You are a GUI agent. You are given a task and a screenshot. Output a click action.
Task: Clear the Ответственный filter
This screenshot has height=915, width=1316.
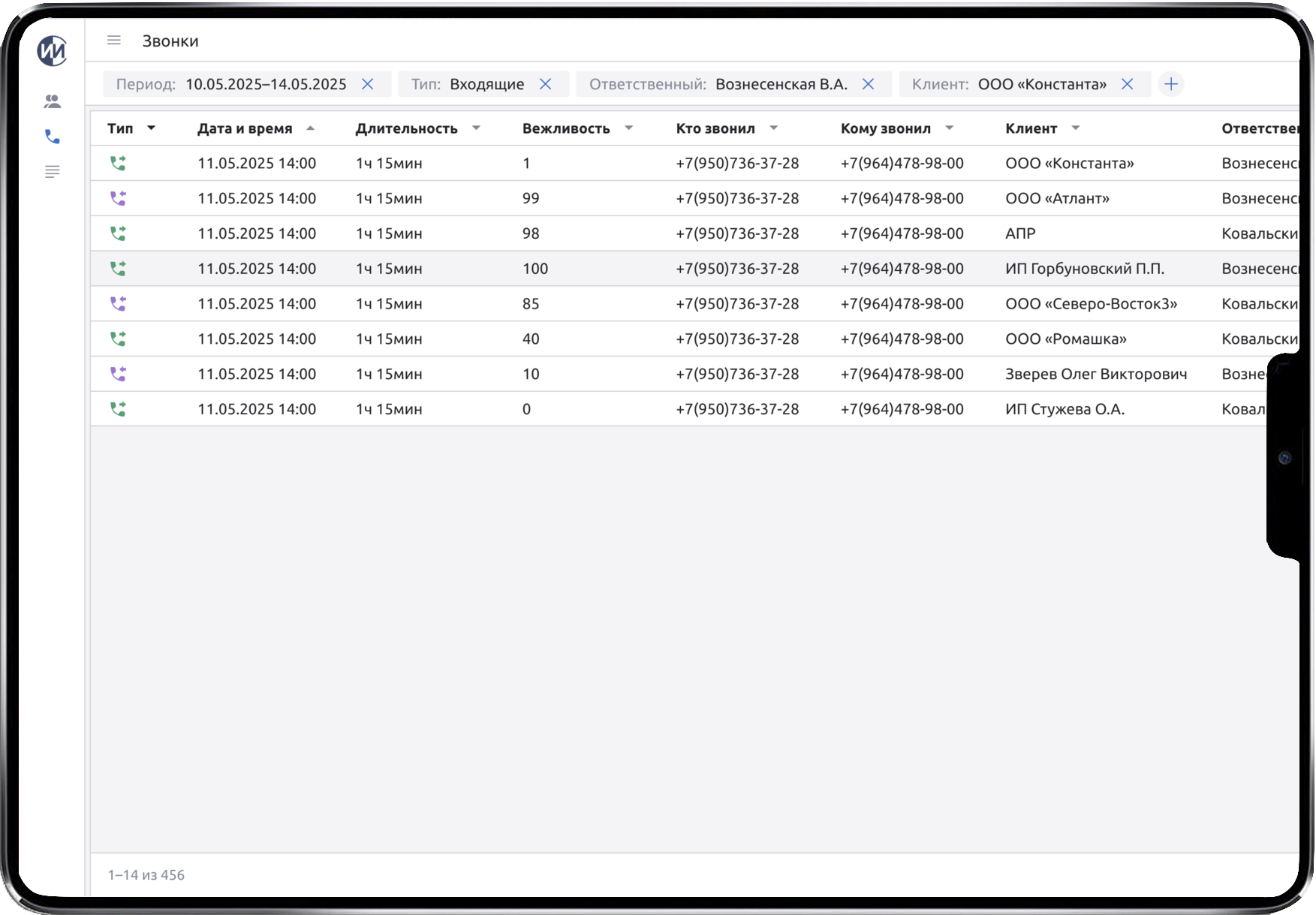click(x=868, y=84)
